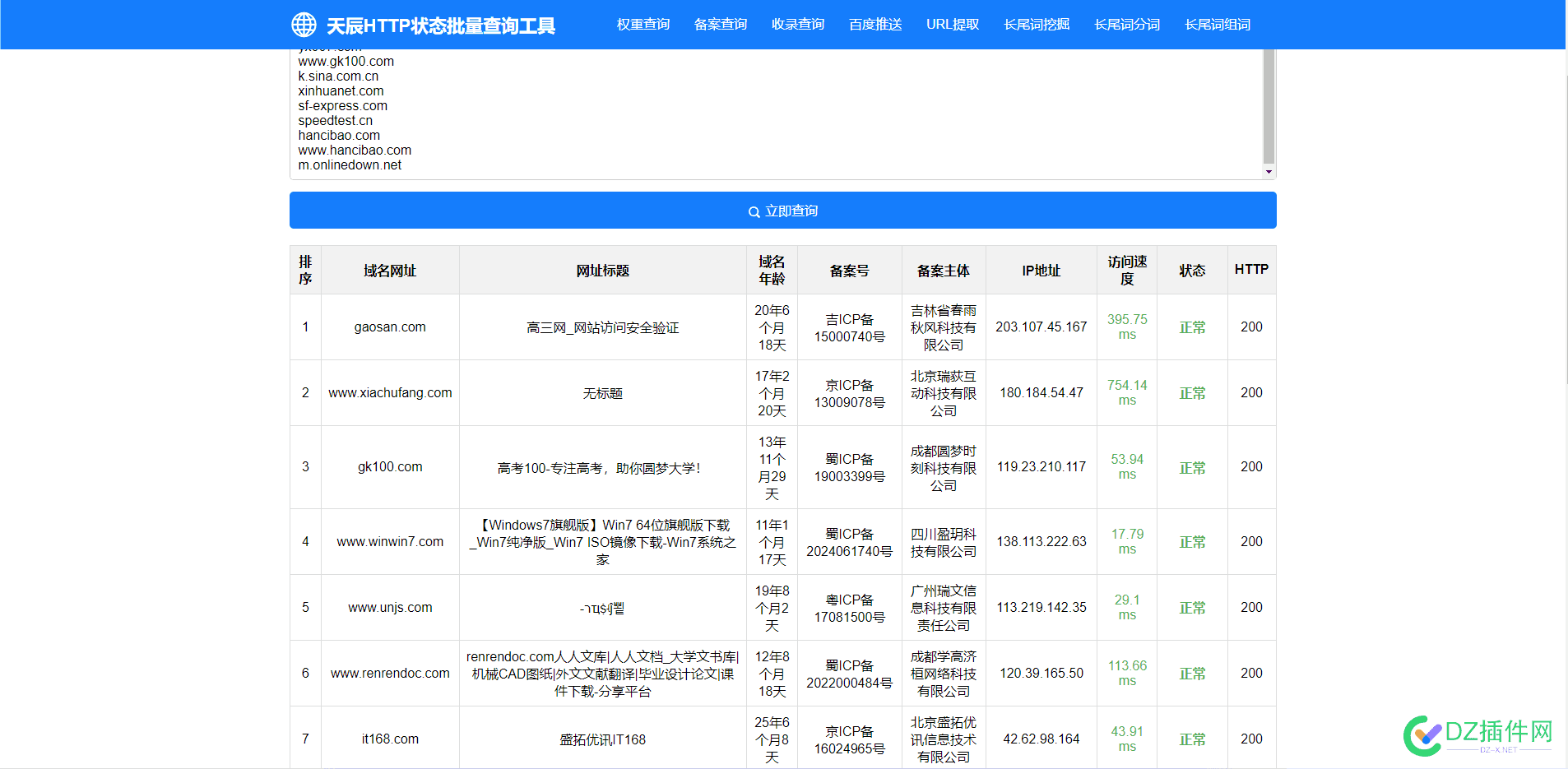Click the 754.14 ms speed value
This screenshot has width=1568, height=769.
[1127, 393]
